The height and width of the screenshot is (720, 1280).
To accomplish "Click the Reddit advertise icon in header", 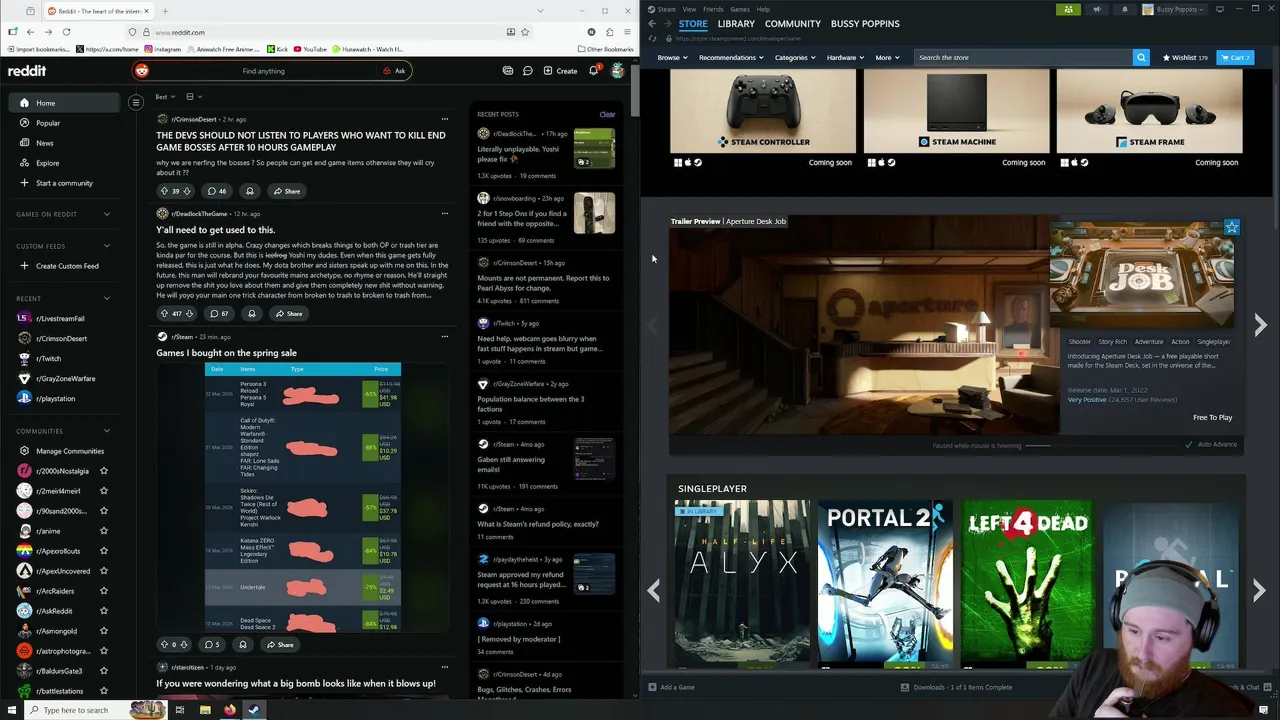I will [x=508, y=71].
